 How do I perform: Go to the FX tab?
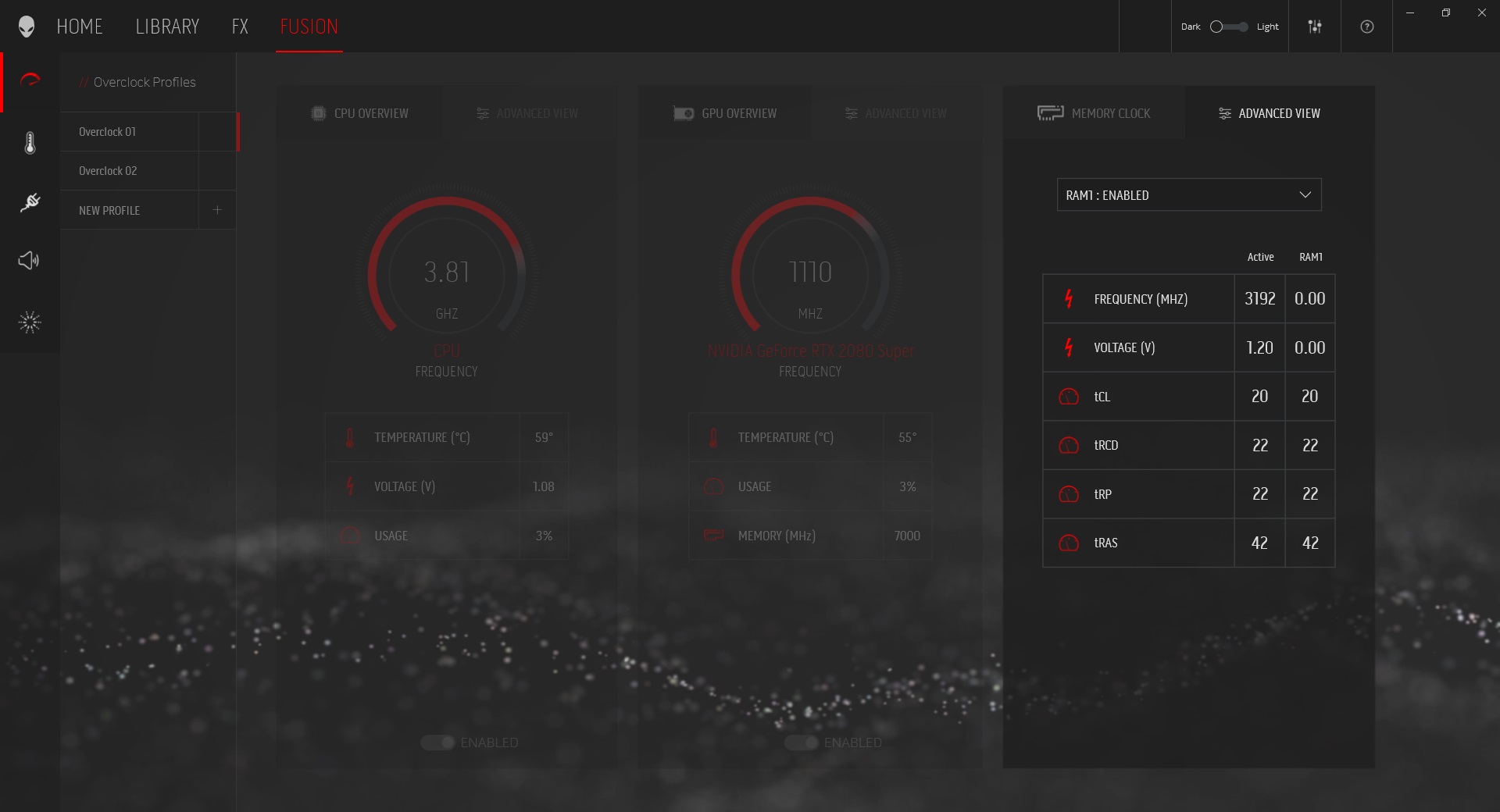point(240,27)
